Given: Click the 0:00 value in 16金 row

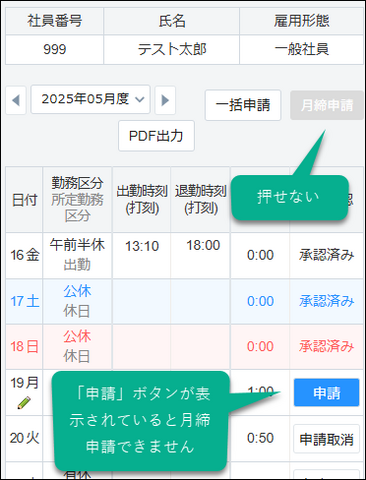Looking at the screenshot, I should pos(260,255).
